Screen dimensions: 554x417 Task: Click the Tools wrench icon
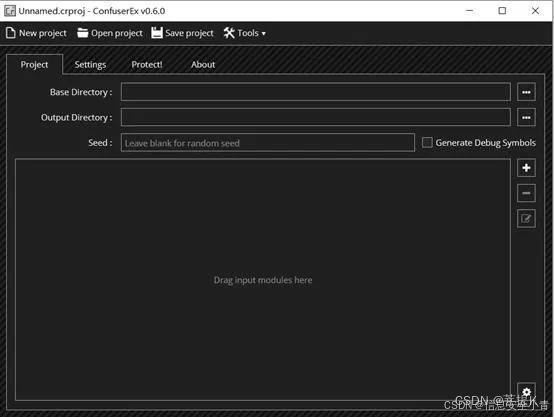coord(229,33)
